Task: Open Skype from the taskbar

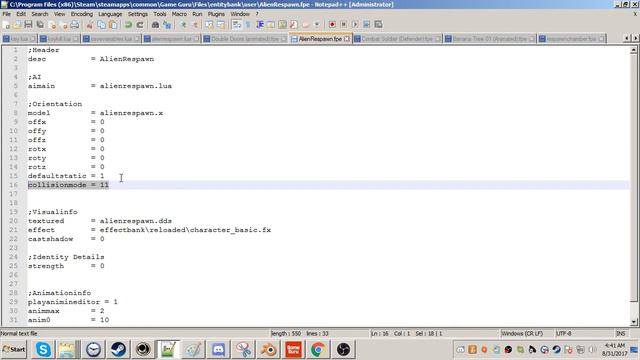Action: (43, 349)
